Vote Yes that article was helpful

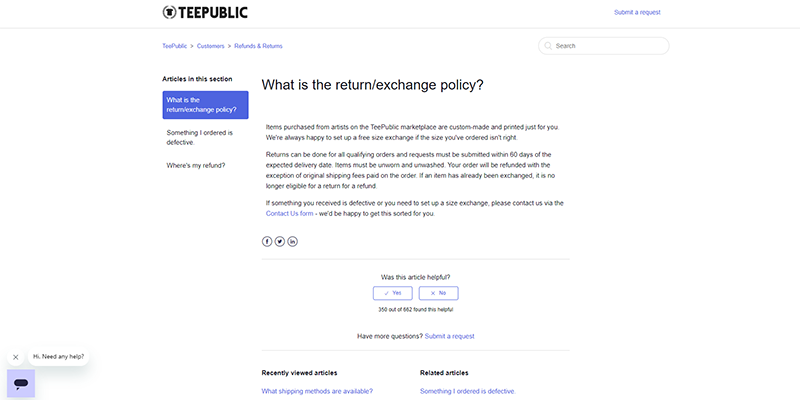coord(392,293)
